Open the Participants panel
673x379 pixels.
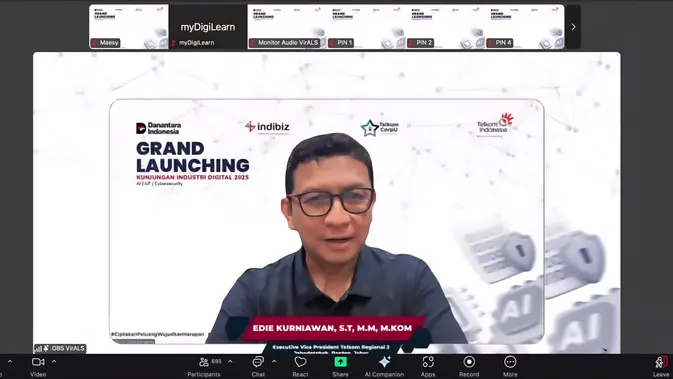point(204,367)
